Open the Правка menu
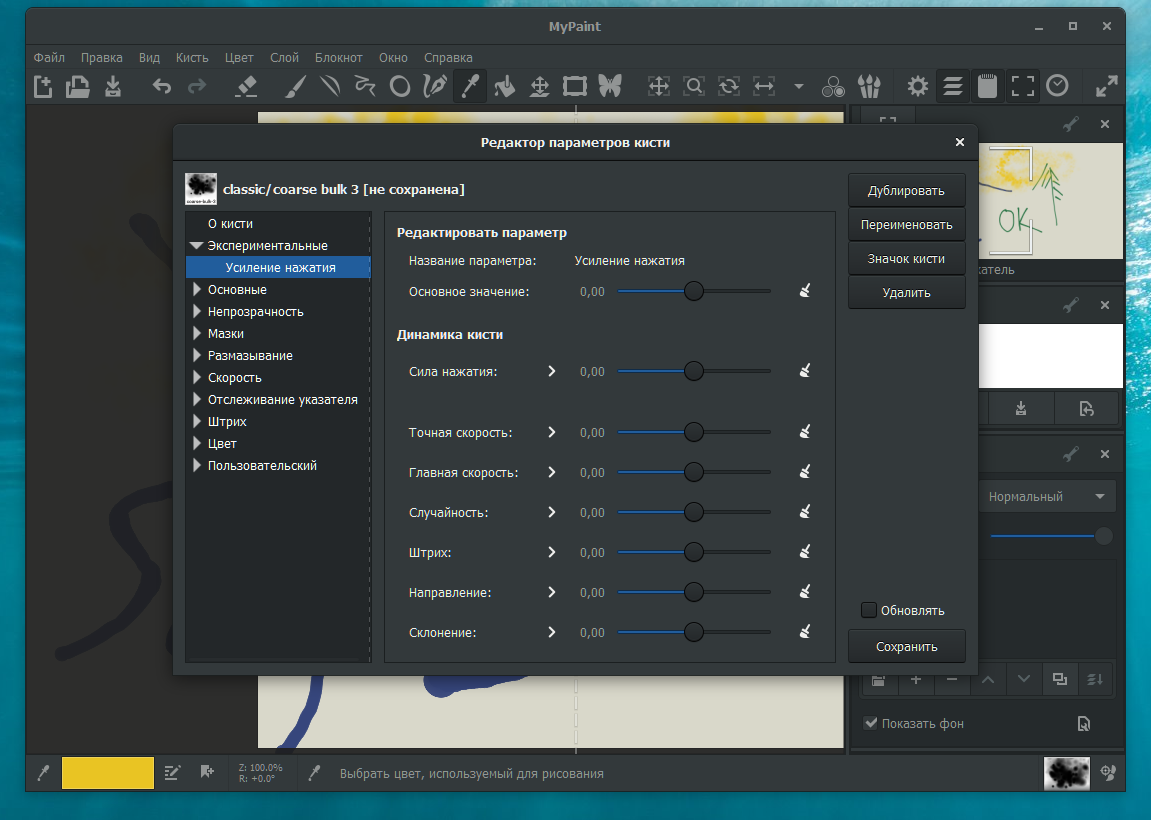Viewport: 1151px width, 820px height. tap(101, 57)
